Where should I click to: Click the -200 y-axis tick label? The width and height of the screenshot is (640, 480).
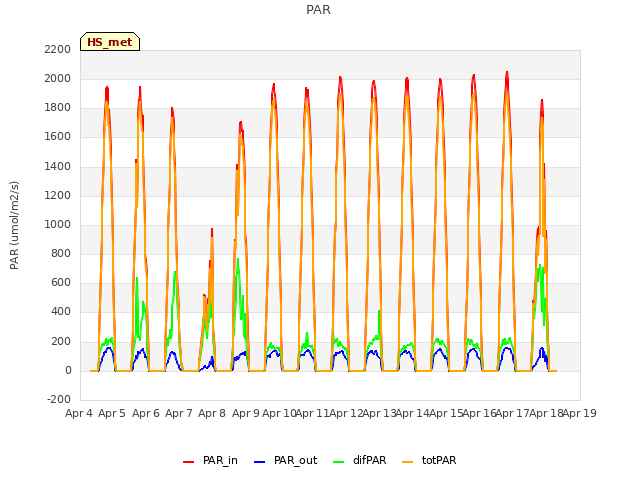59,399
